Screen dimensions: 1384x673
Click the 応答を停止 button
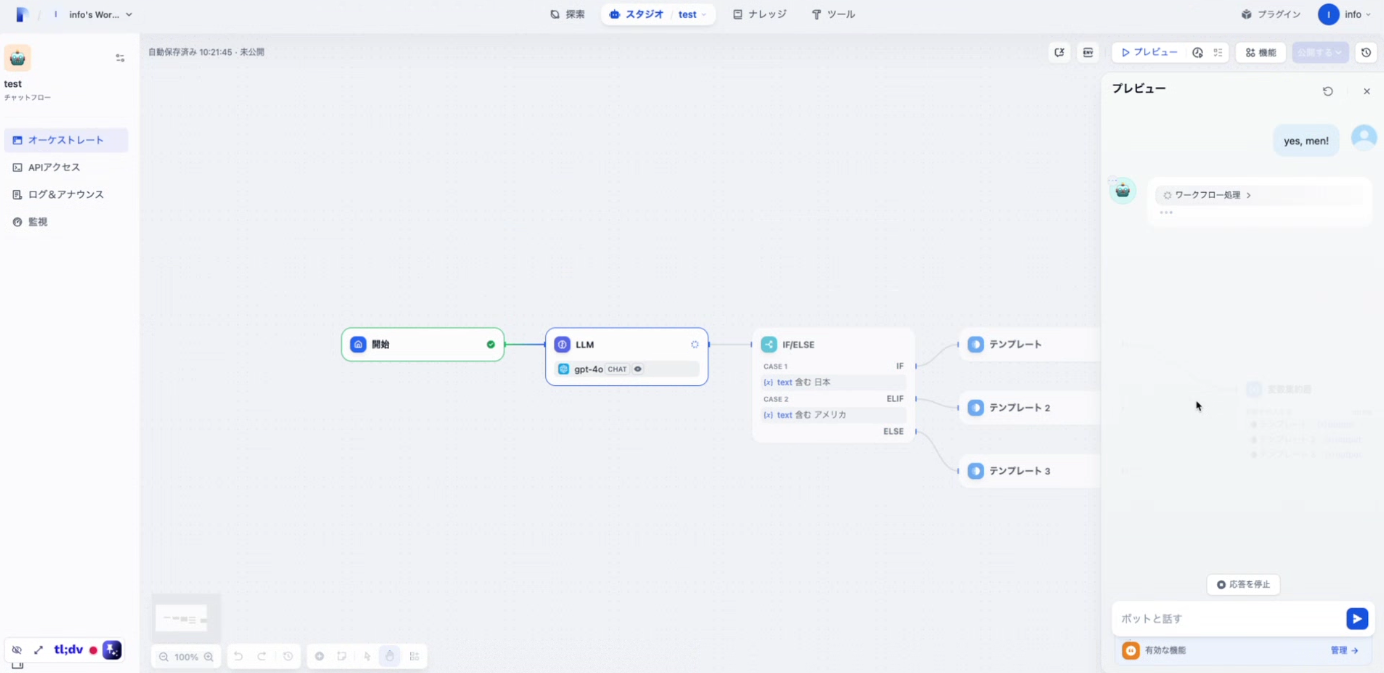pyautogui.click(x=1243, y=584)
